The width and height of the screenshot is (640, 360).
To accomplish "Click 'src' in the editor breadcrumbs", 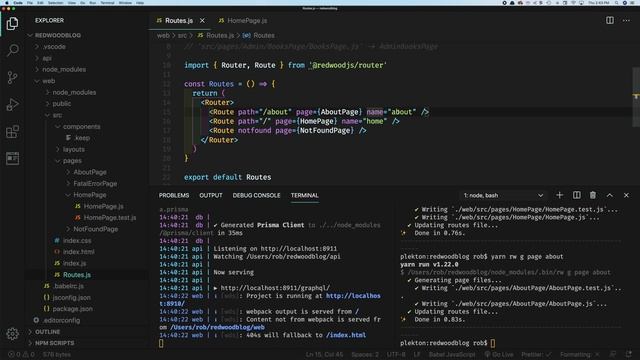I will [x=182, y=36].
